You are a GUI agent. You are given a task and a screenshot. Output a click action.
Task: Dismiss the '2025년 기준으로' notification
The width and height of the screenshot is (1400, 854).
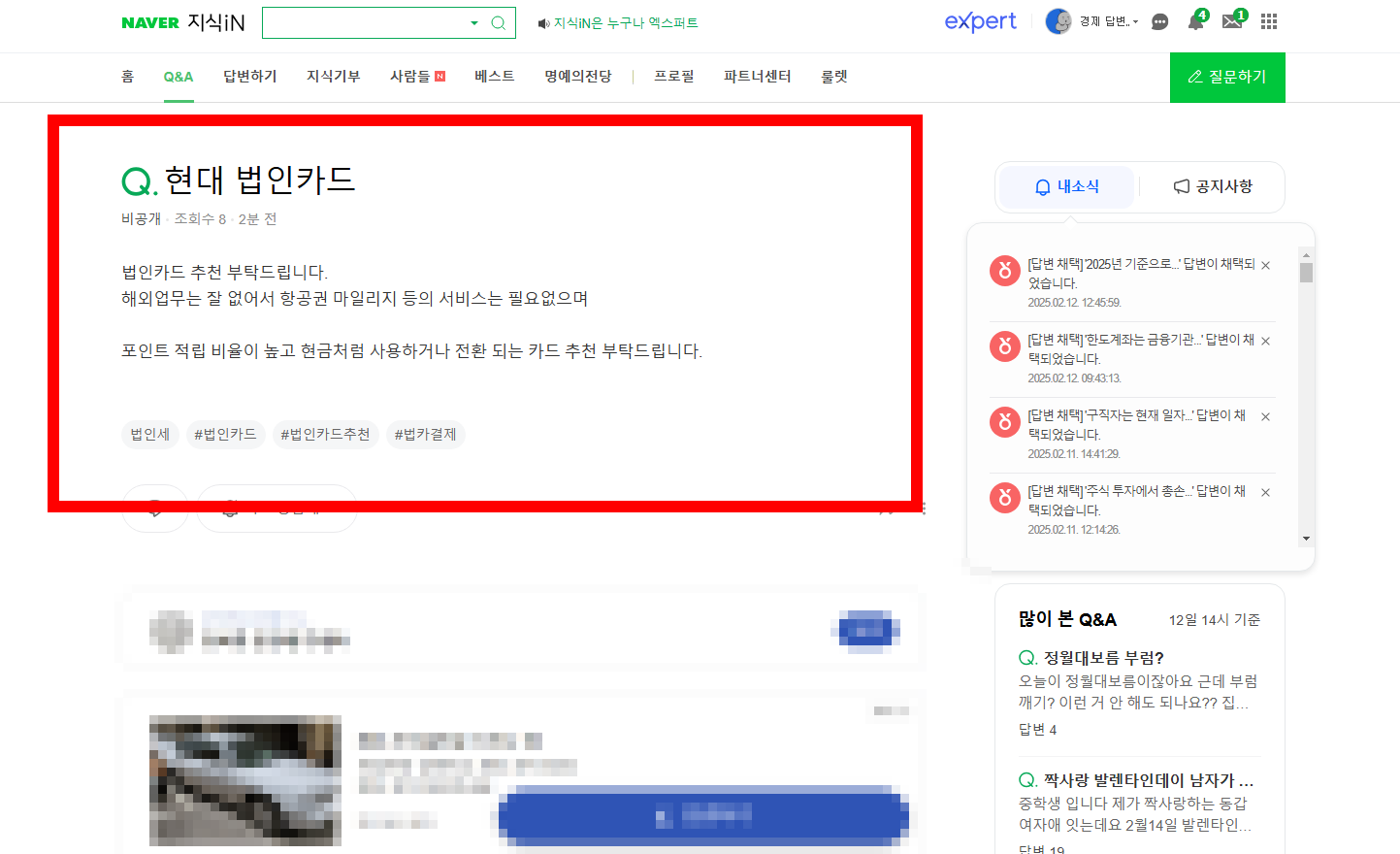1265,265
